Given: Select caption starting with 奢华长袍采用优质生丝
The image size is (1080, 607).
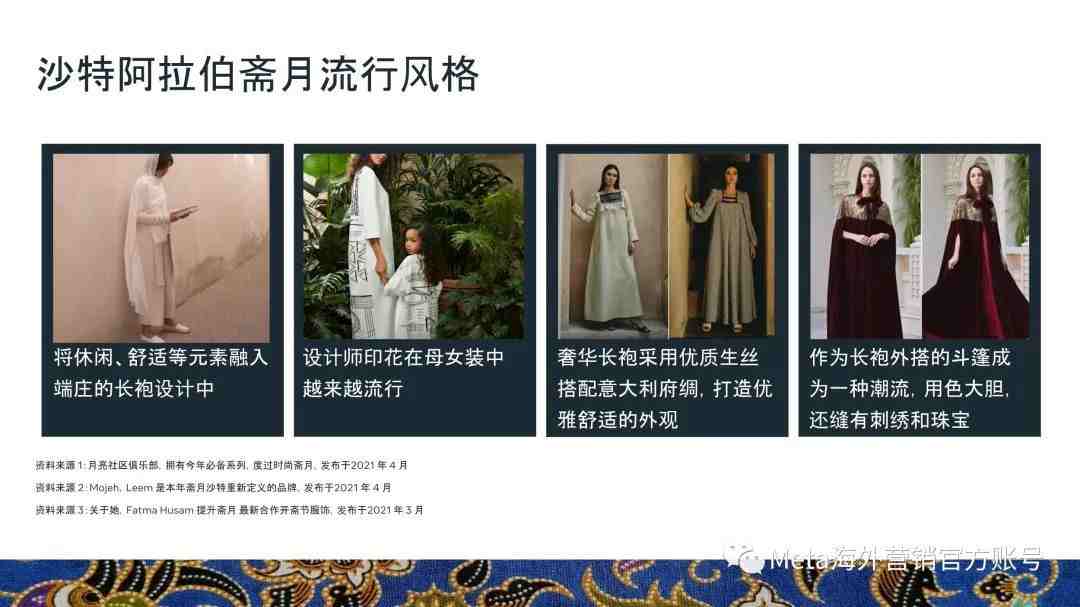Looking at the screenshot, I should click(x=665, y=389).
